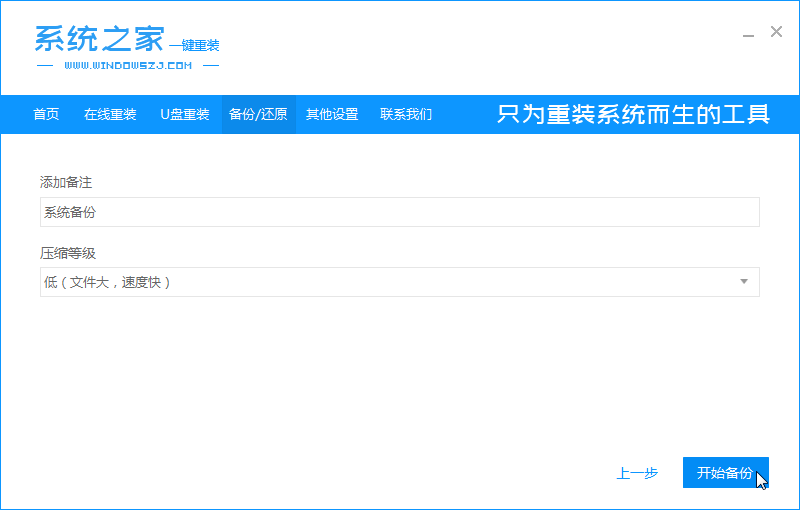
Task: Click the 压缩等级 label
Action: coord(68,253)
